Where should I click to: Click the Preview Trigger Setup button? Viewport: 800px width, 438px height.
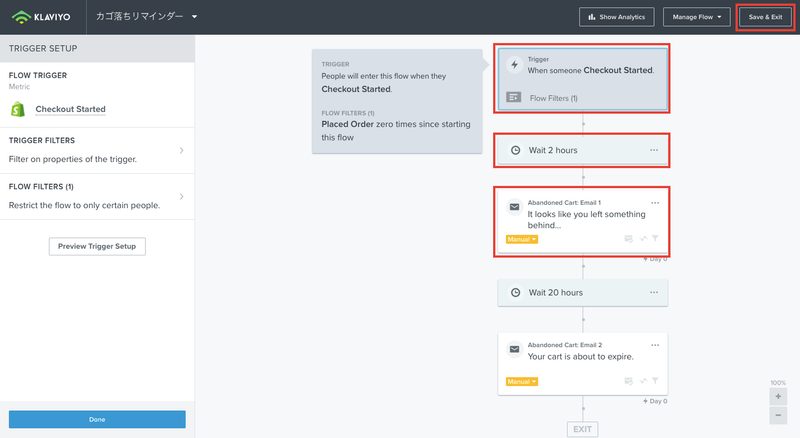(97, 246)
